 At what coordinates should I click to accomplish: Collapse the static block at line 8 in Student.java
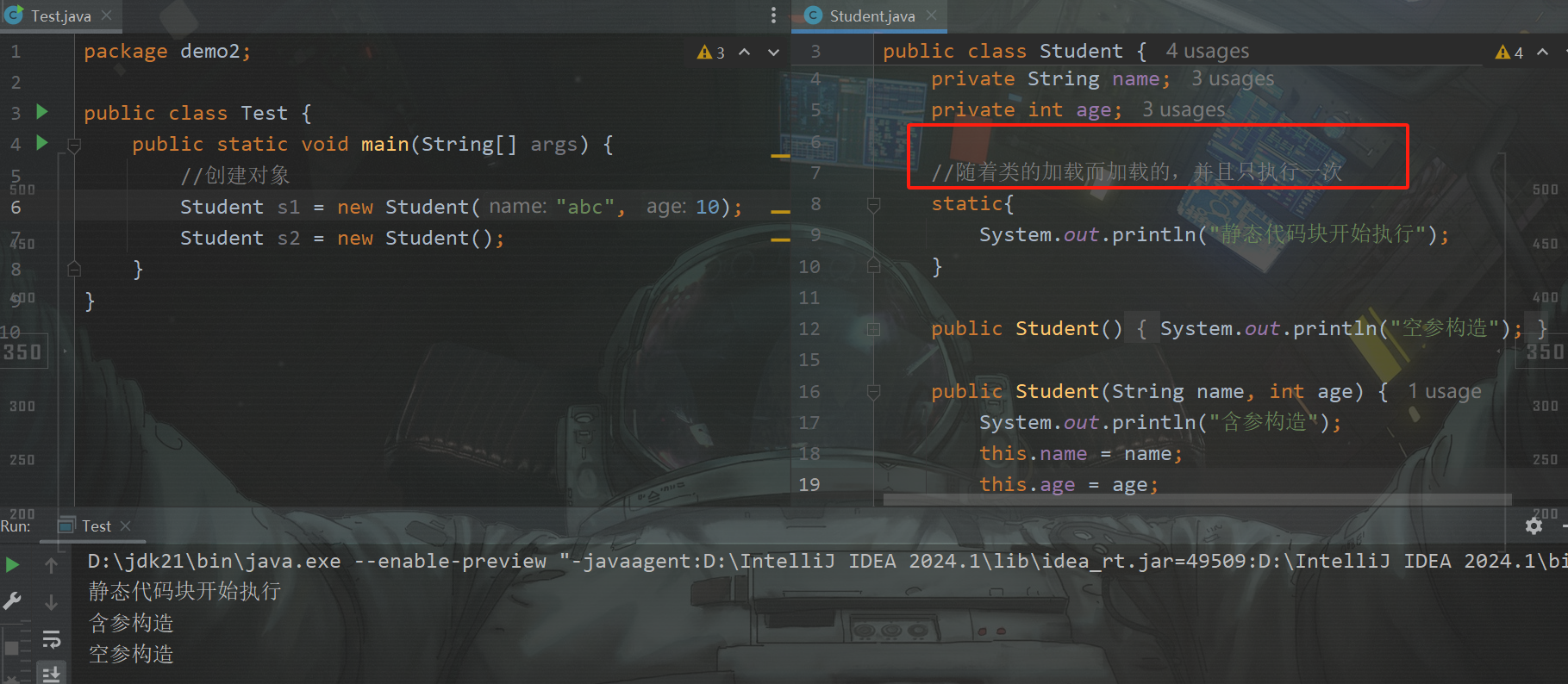tap(873, 205)
